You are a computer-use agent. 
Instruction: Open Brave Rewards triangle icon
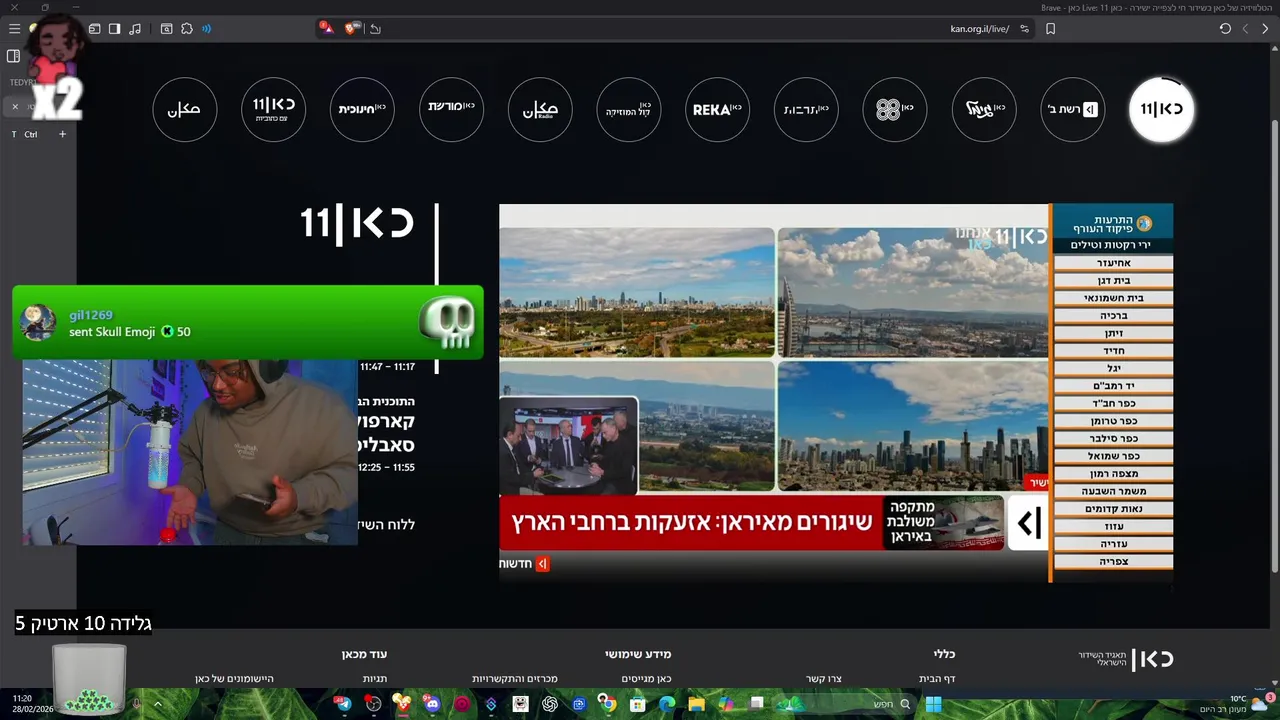point(327,28)
